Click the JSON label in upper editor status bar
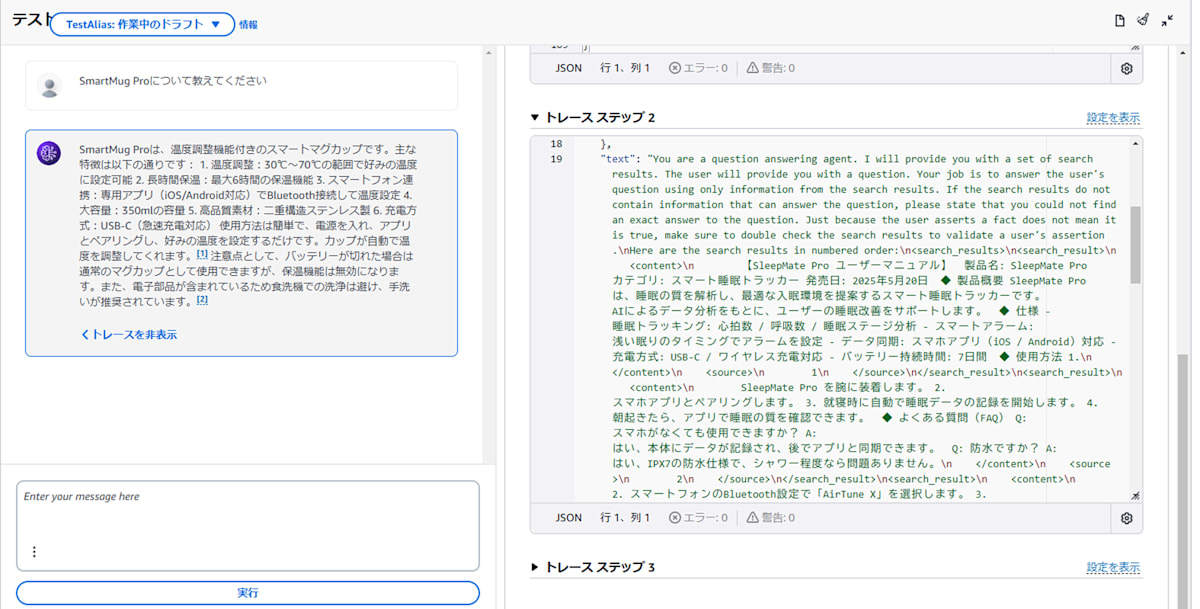 (x=569, y=68)
